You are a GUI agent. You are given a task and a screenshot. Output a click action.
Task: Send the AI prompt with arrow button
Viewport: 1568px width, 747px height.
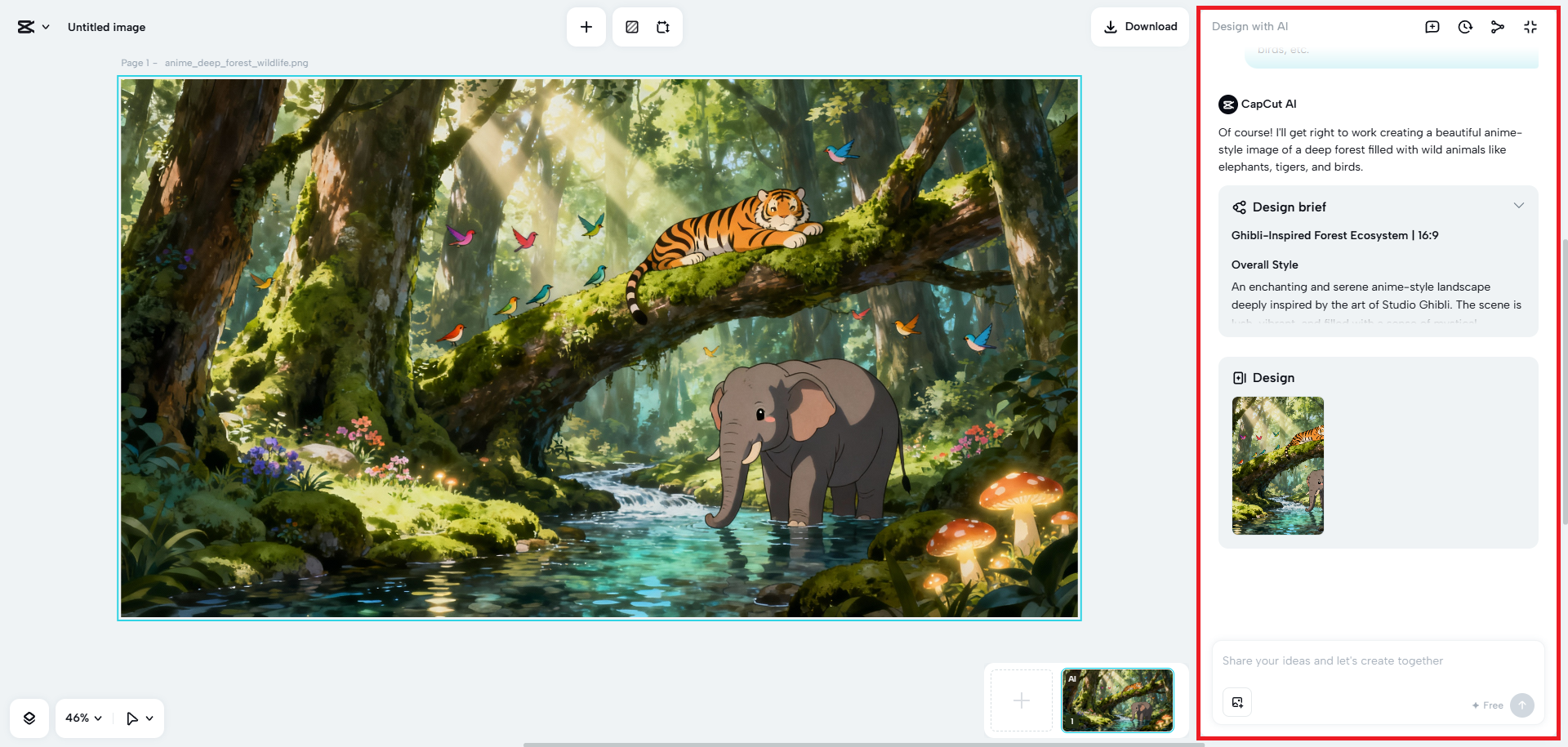pos(1521,705)
